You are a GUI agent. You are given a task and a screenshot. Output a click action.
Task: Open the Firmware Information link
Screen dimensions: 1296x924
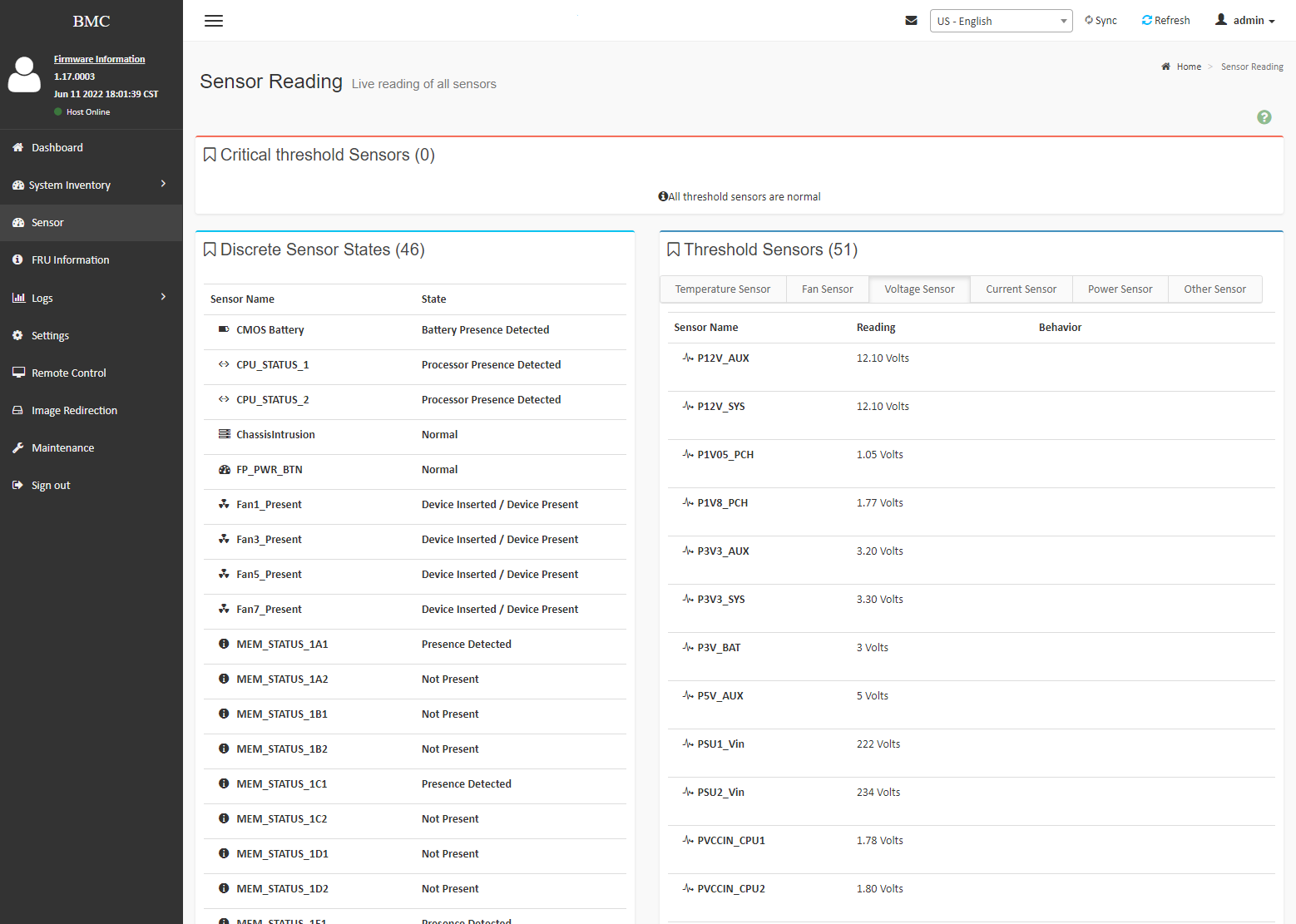[99, 59]
